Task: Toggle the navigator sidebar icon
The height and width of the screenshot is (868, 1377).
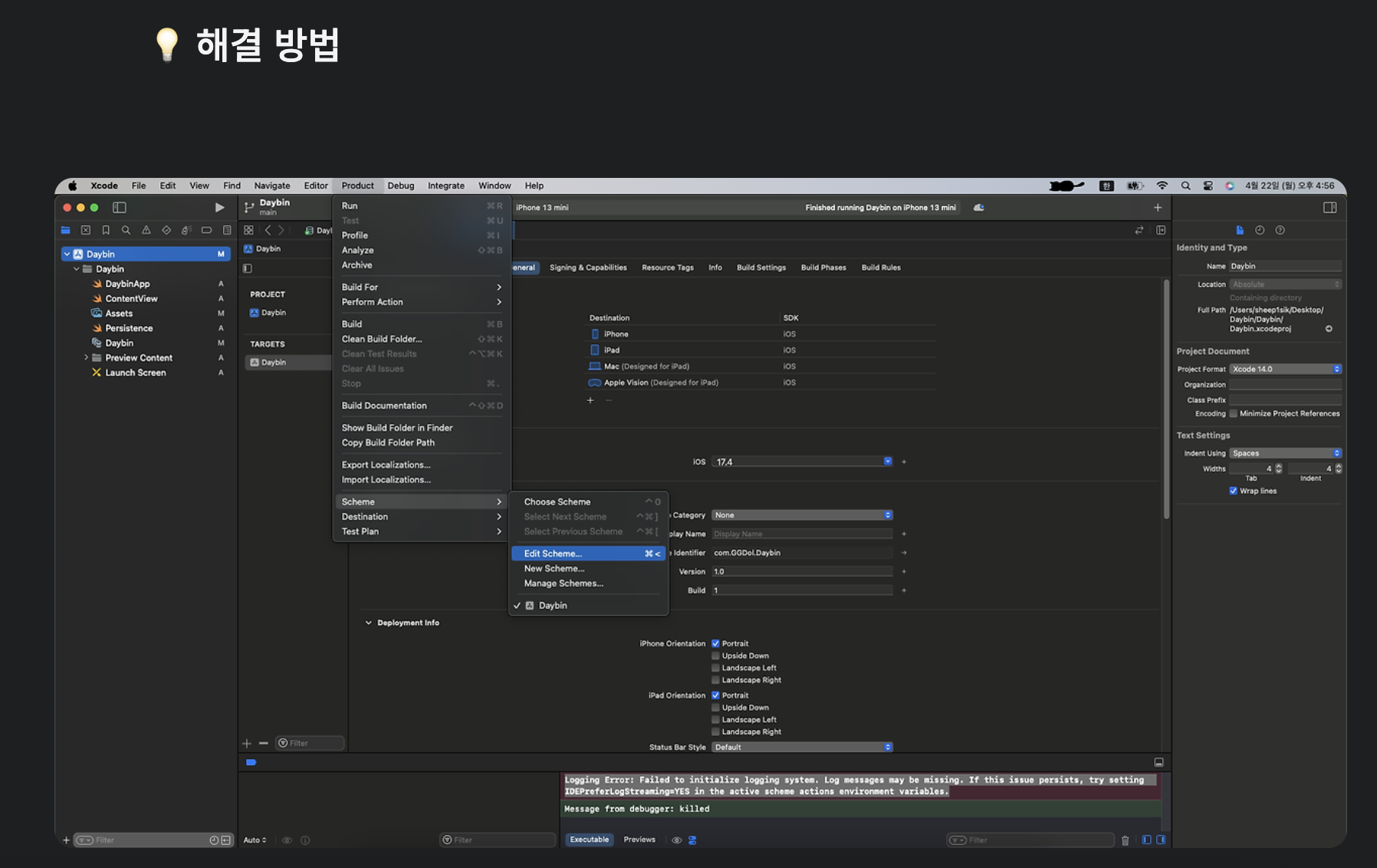Action: click(119, 207)
